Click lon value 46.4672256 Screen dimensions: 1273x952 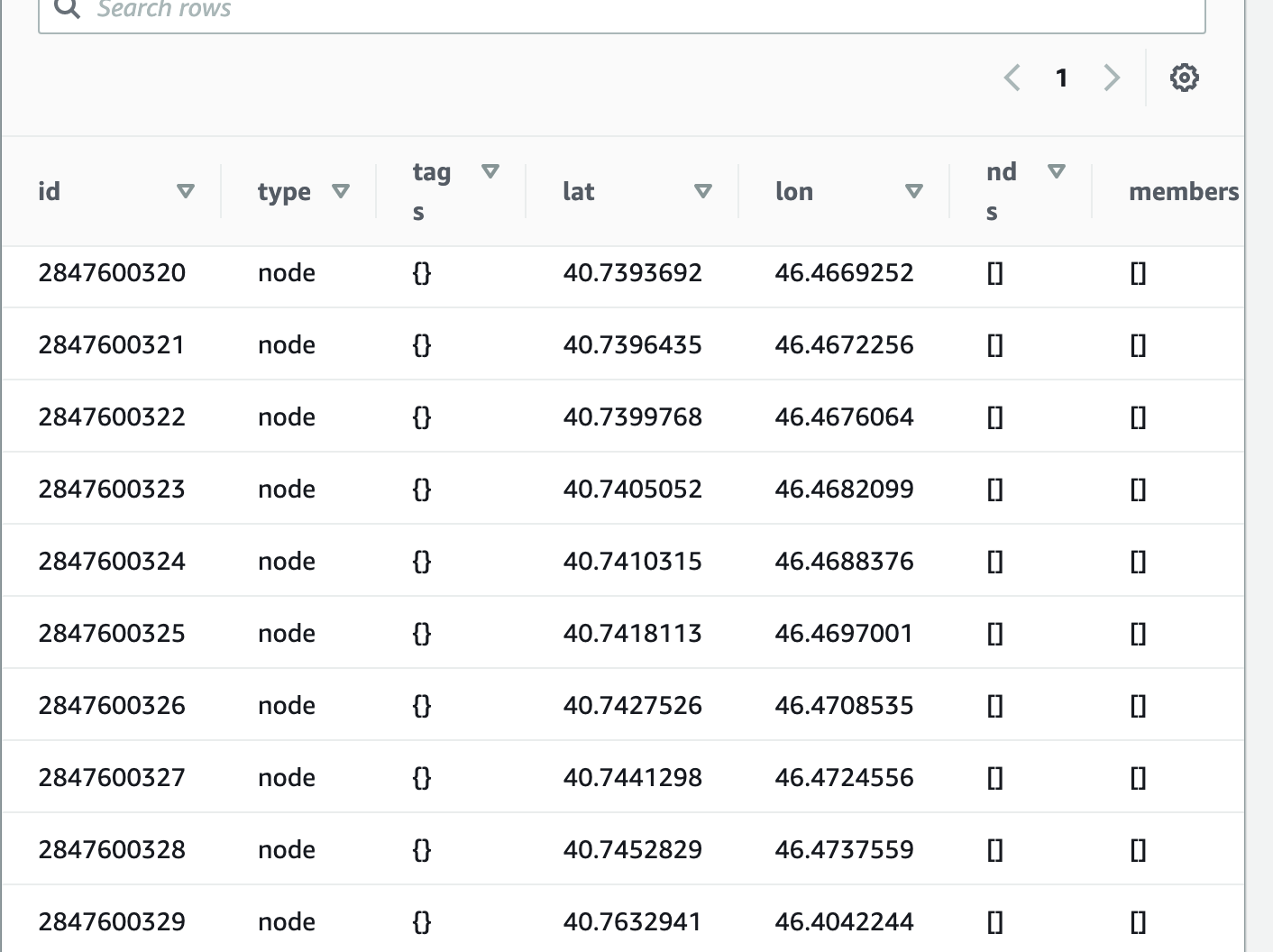(844, 344)
